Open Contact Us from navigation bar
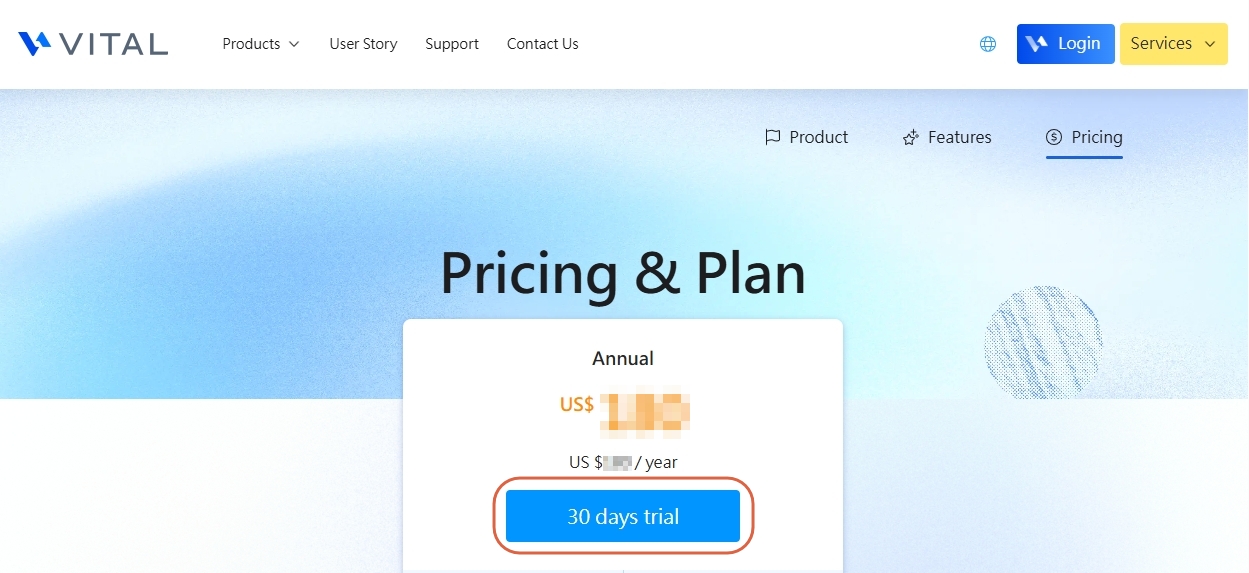1249x573 pixels. tap(543, 44)
